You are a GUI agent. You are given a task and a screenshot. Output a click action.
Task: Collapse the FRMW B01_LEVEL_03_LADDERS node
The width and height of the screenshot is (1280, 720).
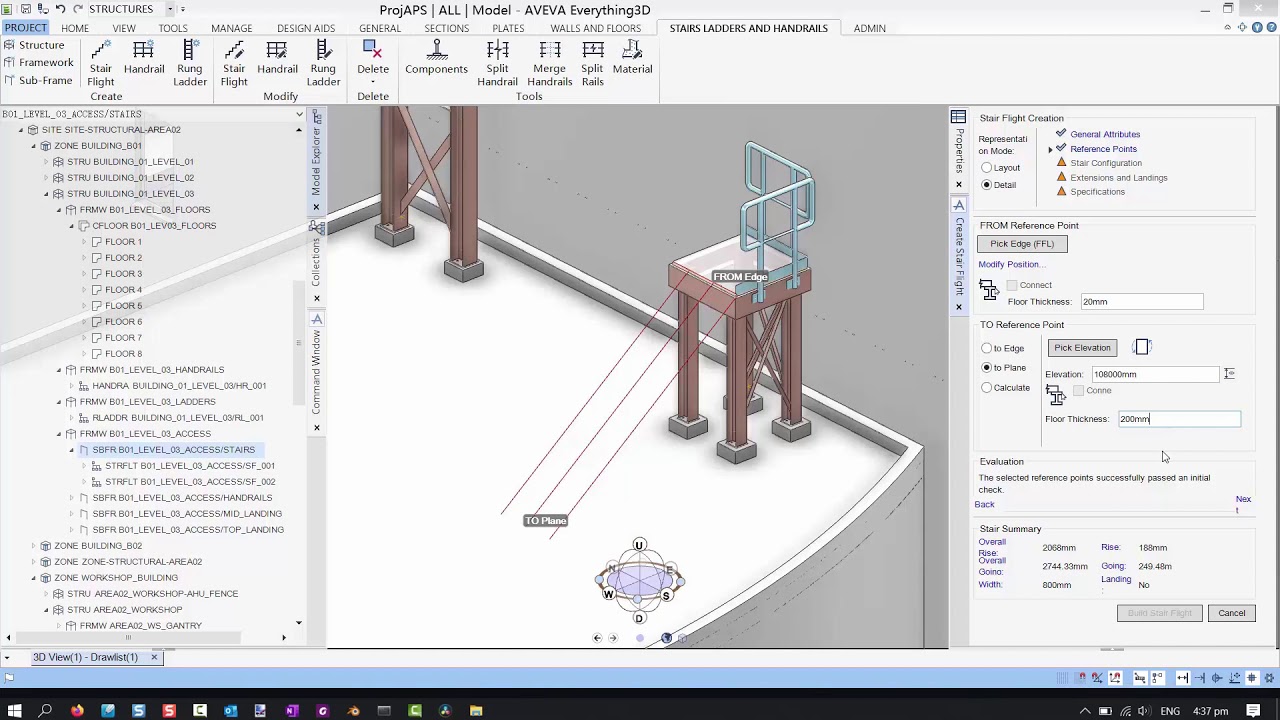pyautogui.click(x=59, y=402)
